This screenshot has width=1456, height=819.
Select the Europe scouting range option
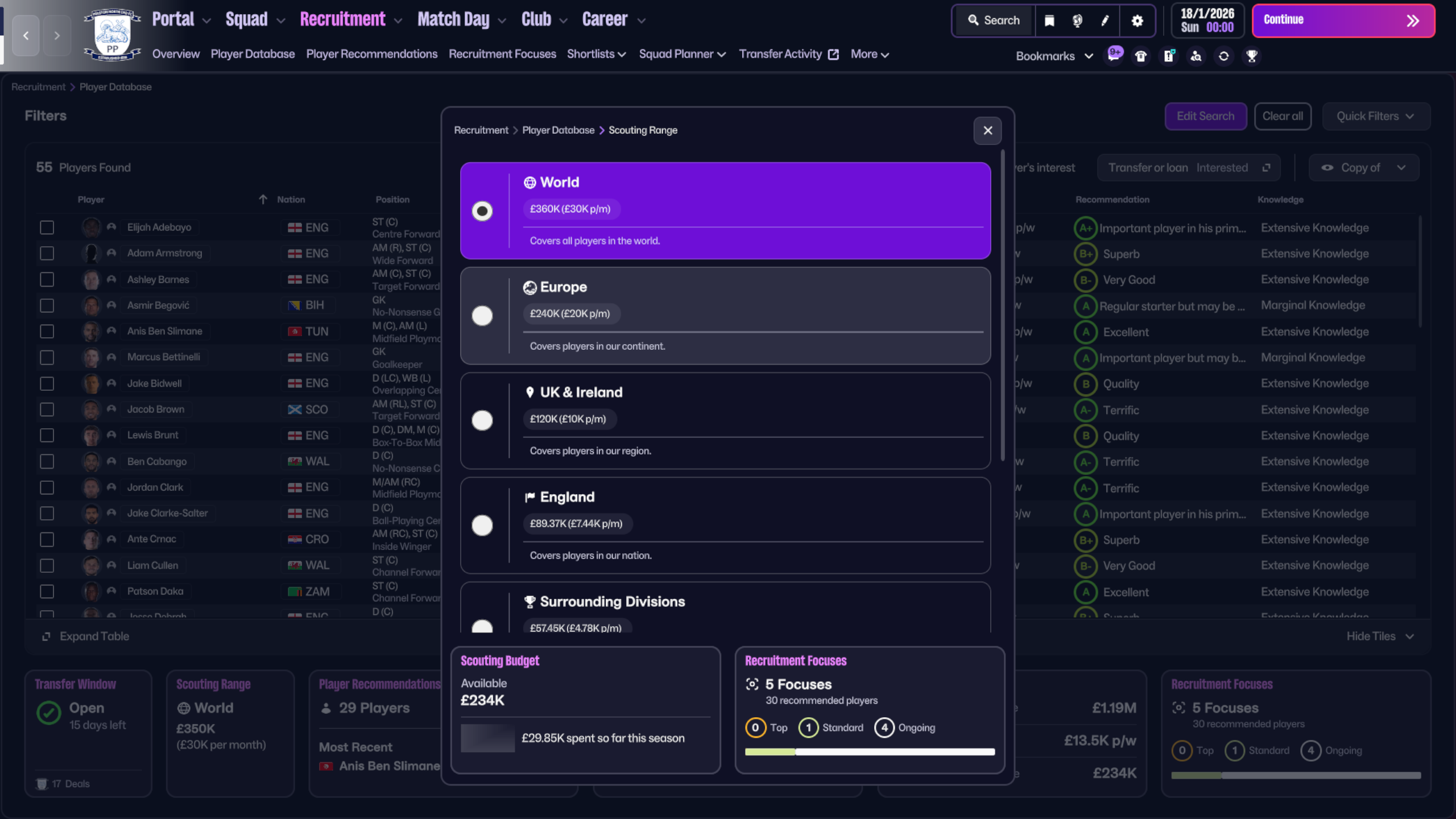point(482,316)
